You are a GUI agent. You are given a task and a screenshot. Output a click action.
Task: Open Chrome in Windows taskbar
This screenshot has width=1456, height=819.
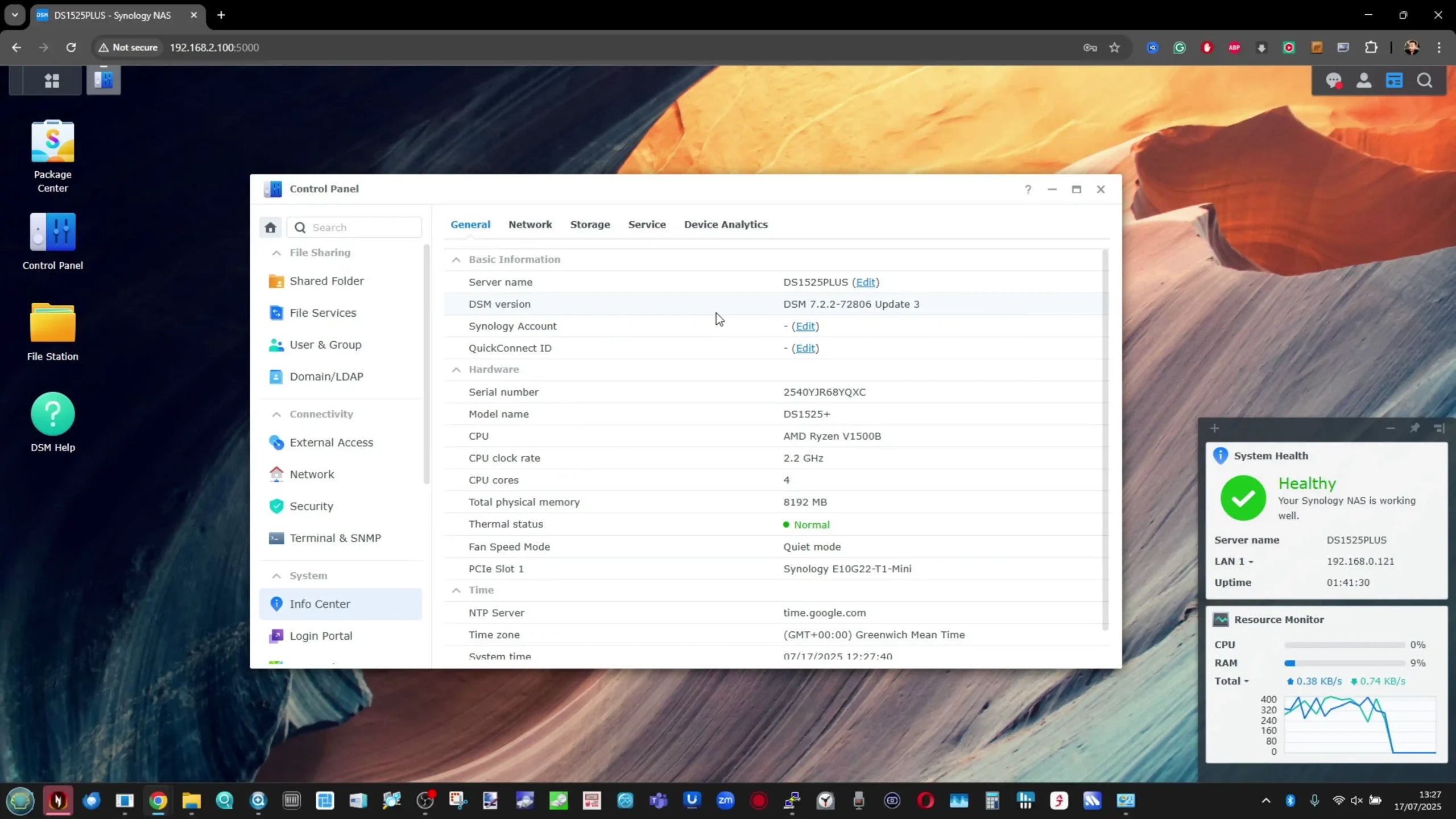[158, 801]
